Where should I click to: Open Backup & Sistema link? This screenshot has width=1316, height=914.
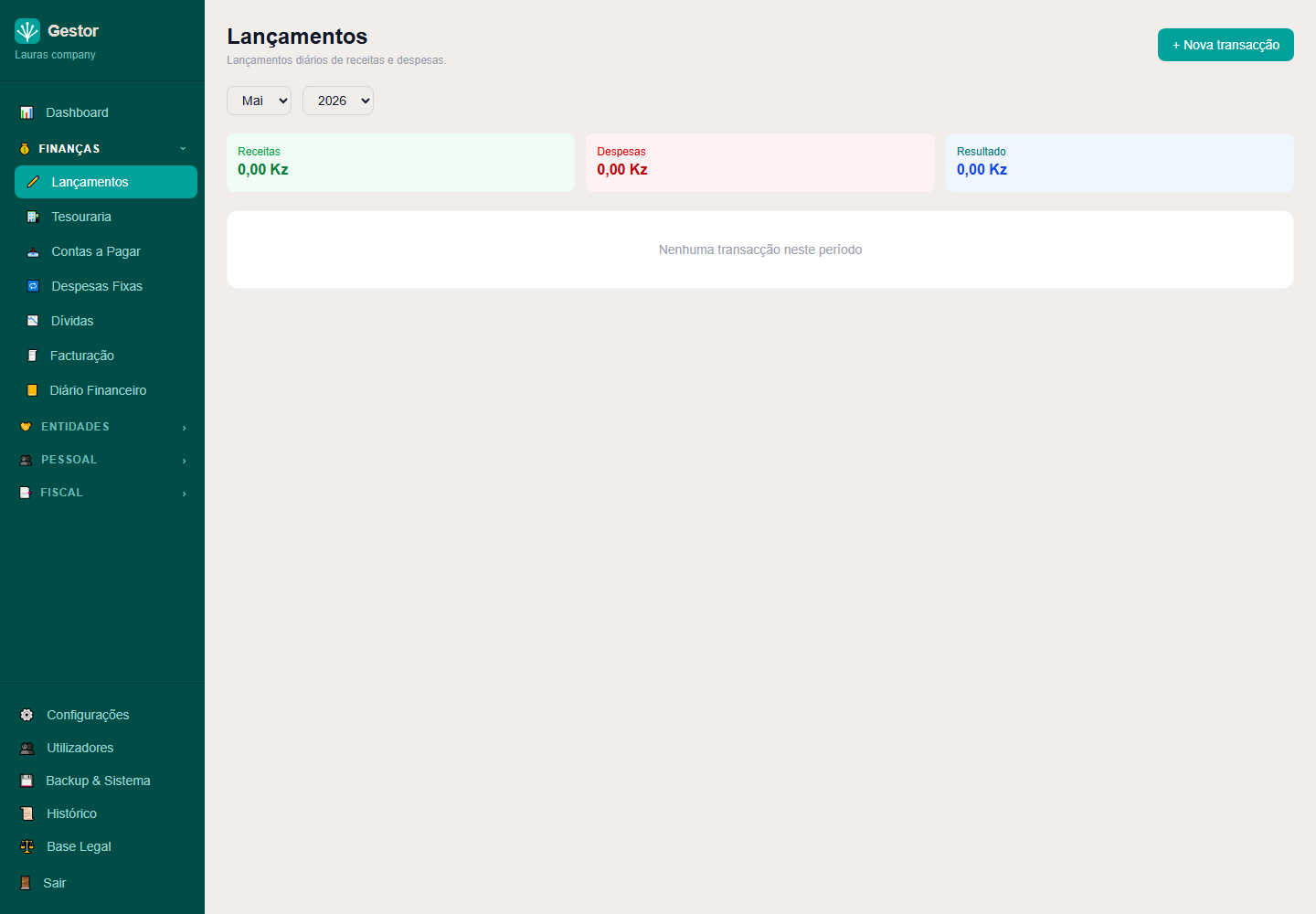[x=102, y=781]
